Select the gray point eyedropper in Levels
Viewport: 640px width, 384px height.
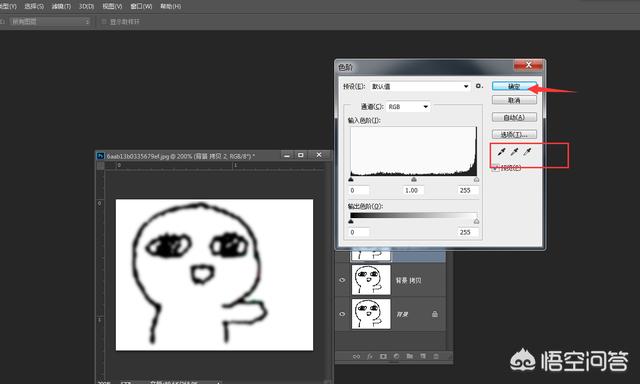515,152
